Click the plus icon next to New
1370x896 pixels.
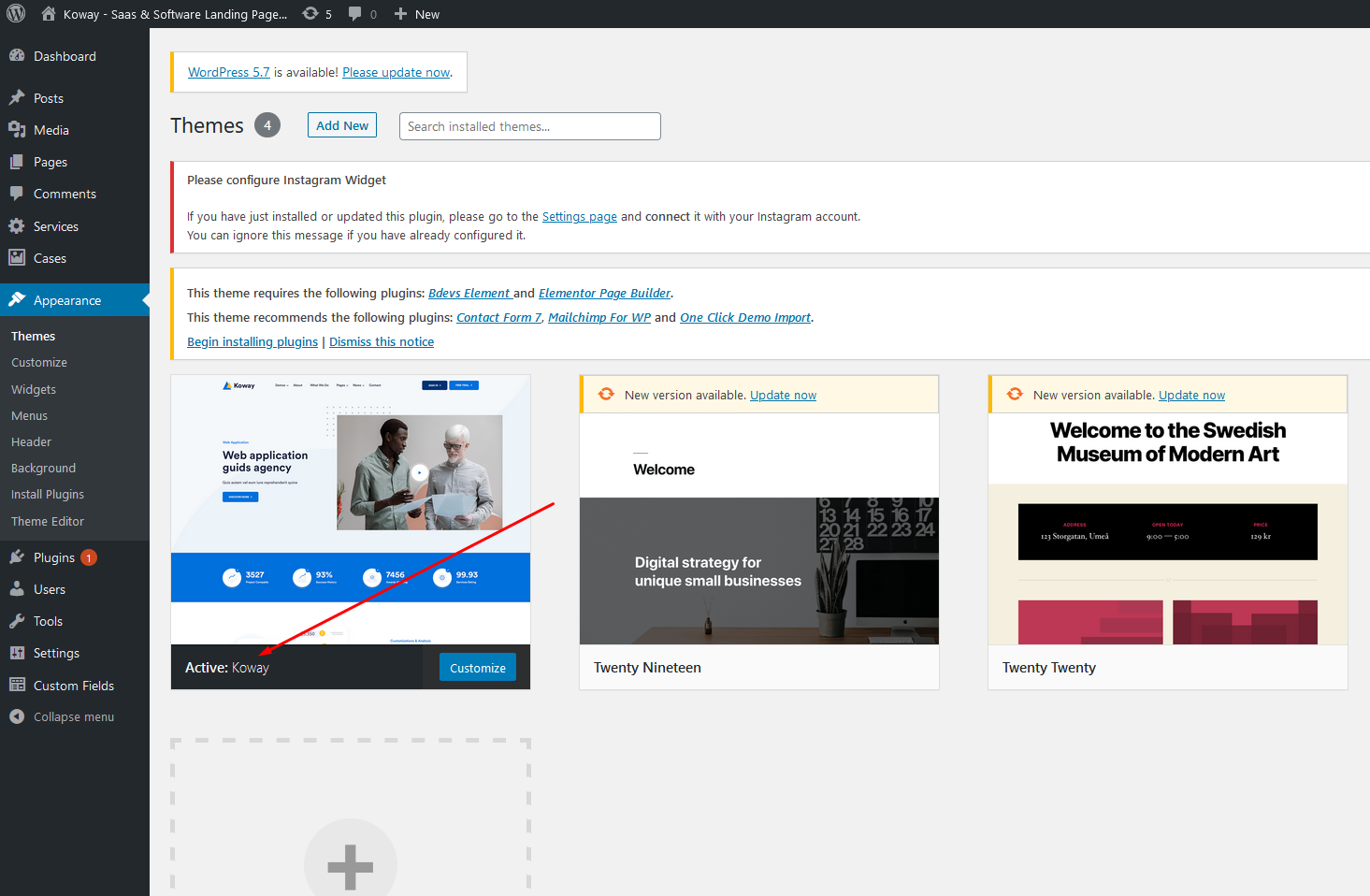click(400, 14)
